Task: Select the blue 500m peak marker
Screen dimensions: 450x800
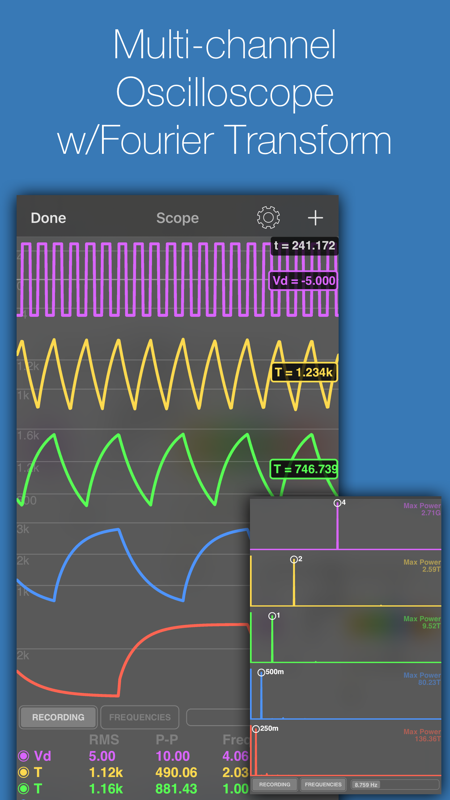Action: point(261,672)
